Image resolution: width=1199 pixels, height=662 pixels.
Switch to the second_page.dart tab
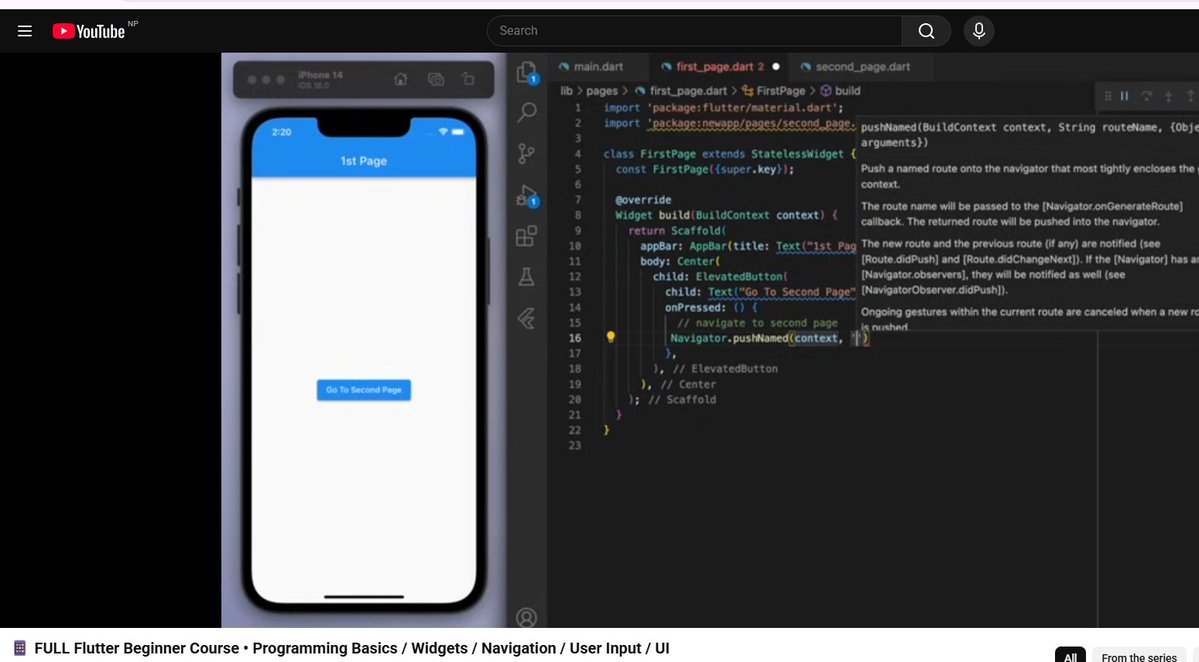point(855,67)
